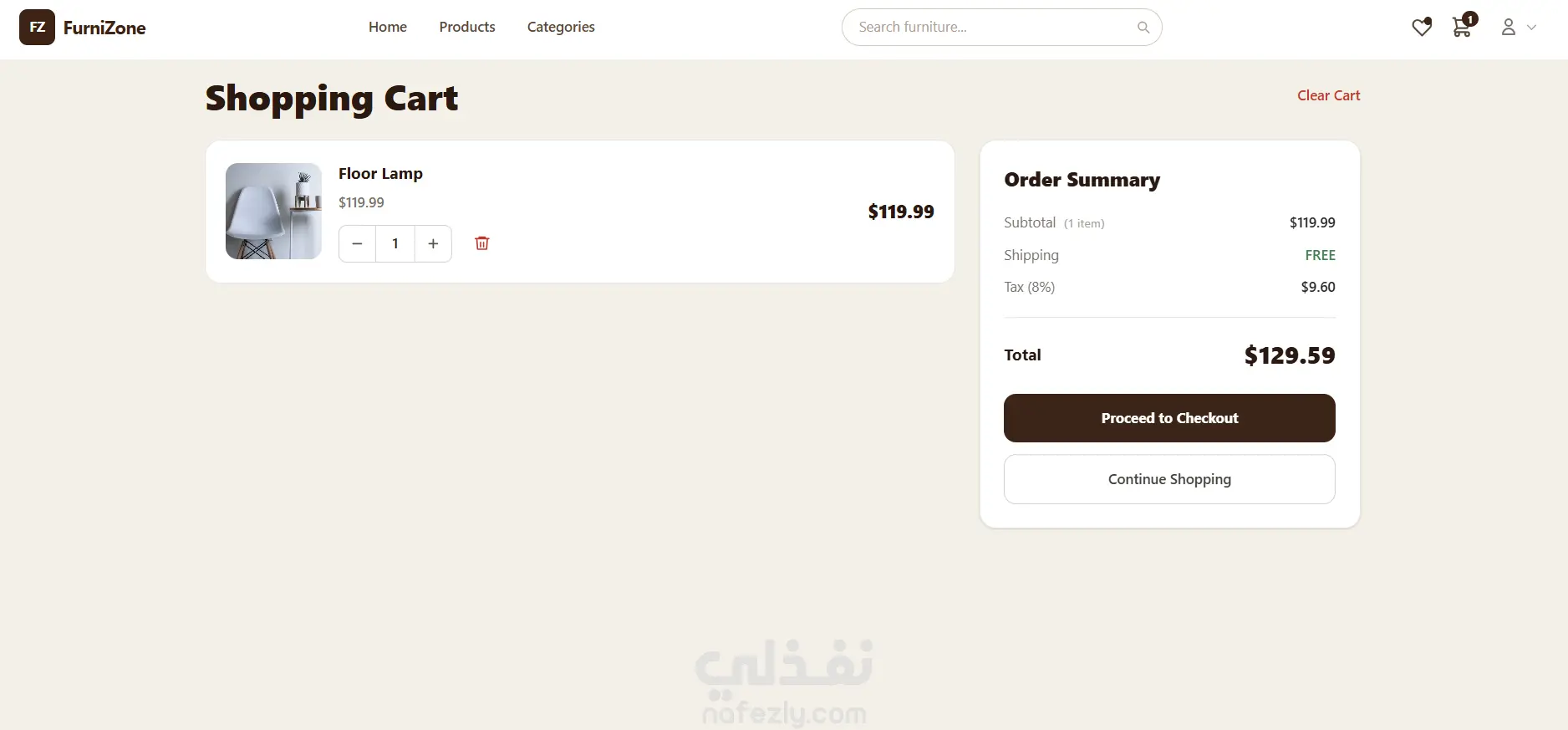Go to FurniZone brand name link
Viewport: 1568px width, 730px height.
tap(104, 28)
